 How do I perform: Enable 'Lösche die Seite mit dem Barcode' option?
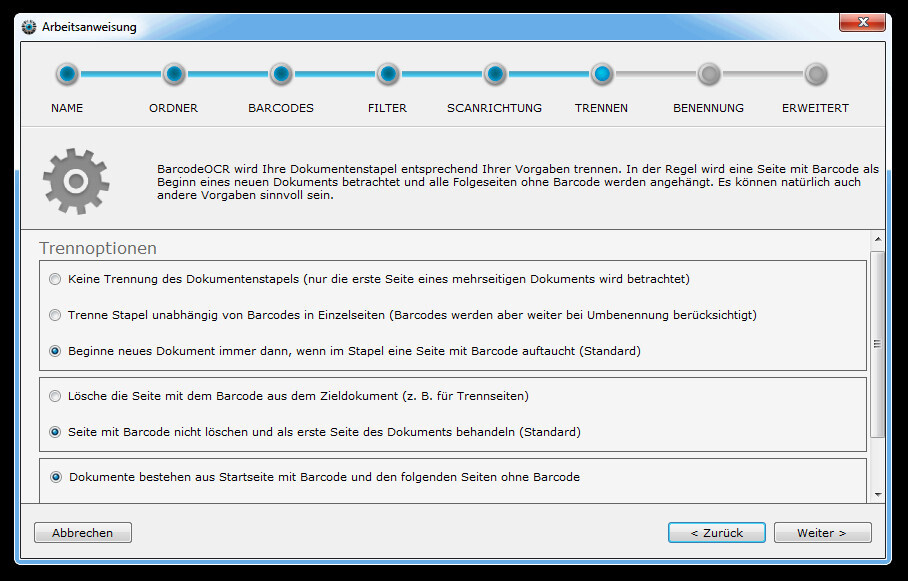55,396
